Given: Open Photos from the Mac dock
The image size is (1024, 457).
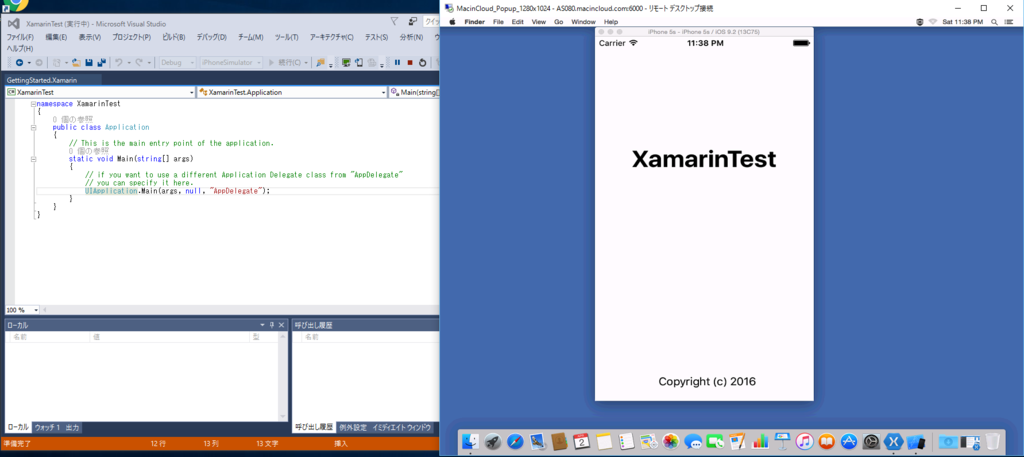Looking at the screenshot, I should [x=671, y=442].
